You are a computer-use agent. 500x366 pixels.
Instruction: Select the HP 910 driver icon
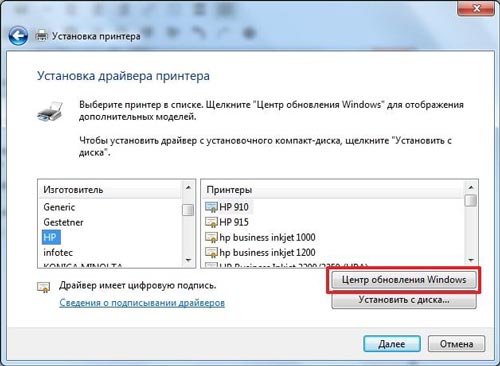point(211,207)
